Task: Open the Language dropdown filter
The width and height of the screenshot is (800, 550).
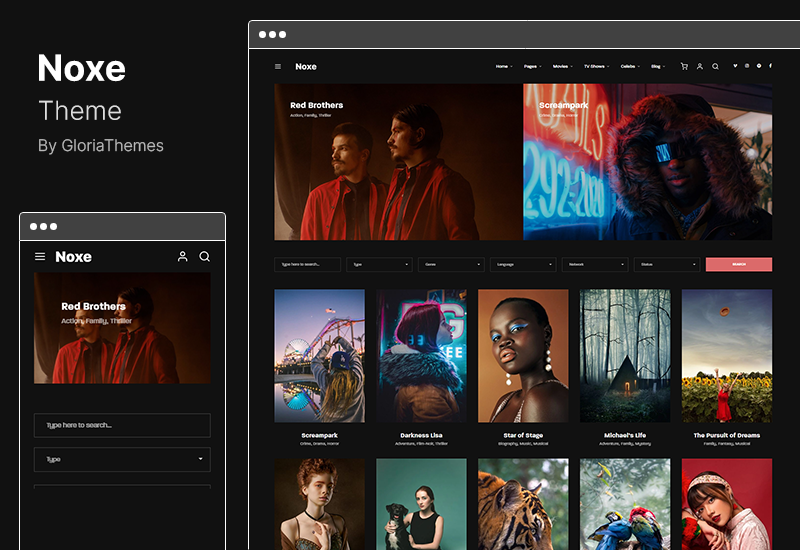Action: click(523, 264)
